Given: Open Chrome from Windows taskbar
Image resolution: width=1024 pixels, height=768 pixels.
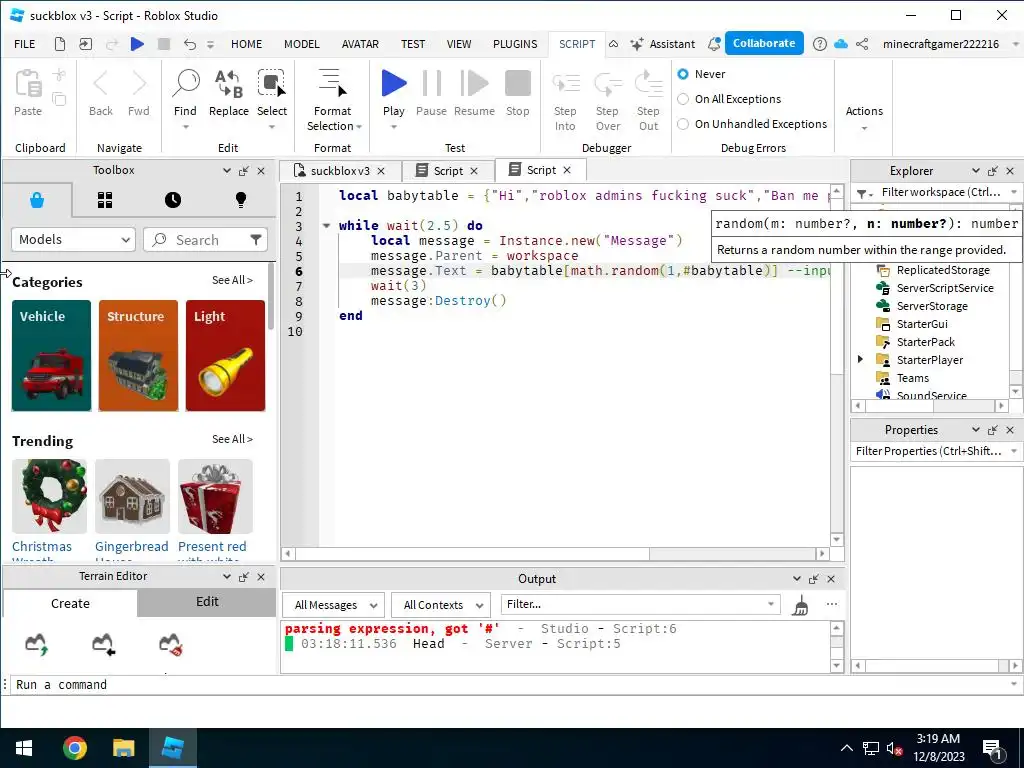Looking at the screenshot, I should click(74, 748).
